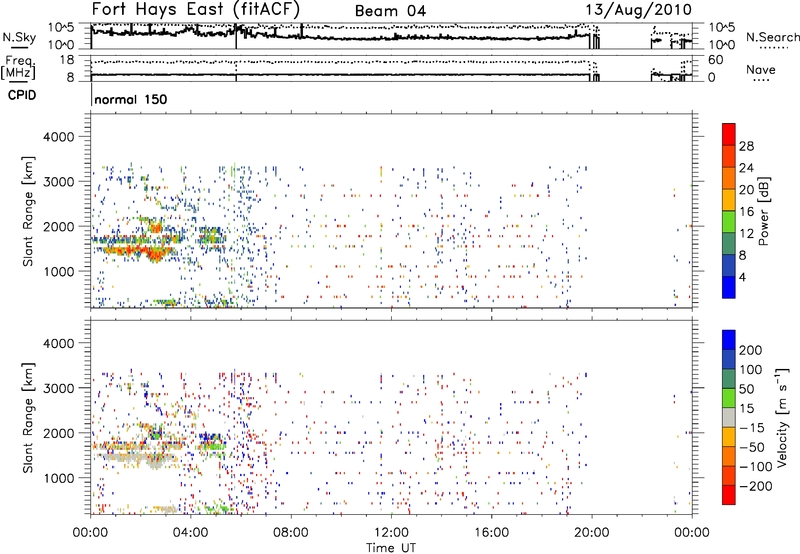The height and width of the screenshot is (554, 800).
Task: Click the power colorbar value '28'
Action: (746, 146)
